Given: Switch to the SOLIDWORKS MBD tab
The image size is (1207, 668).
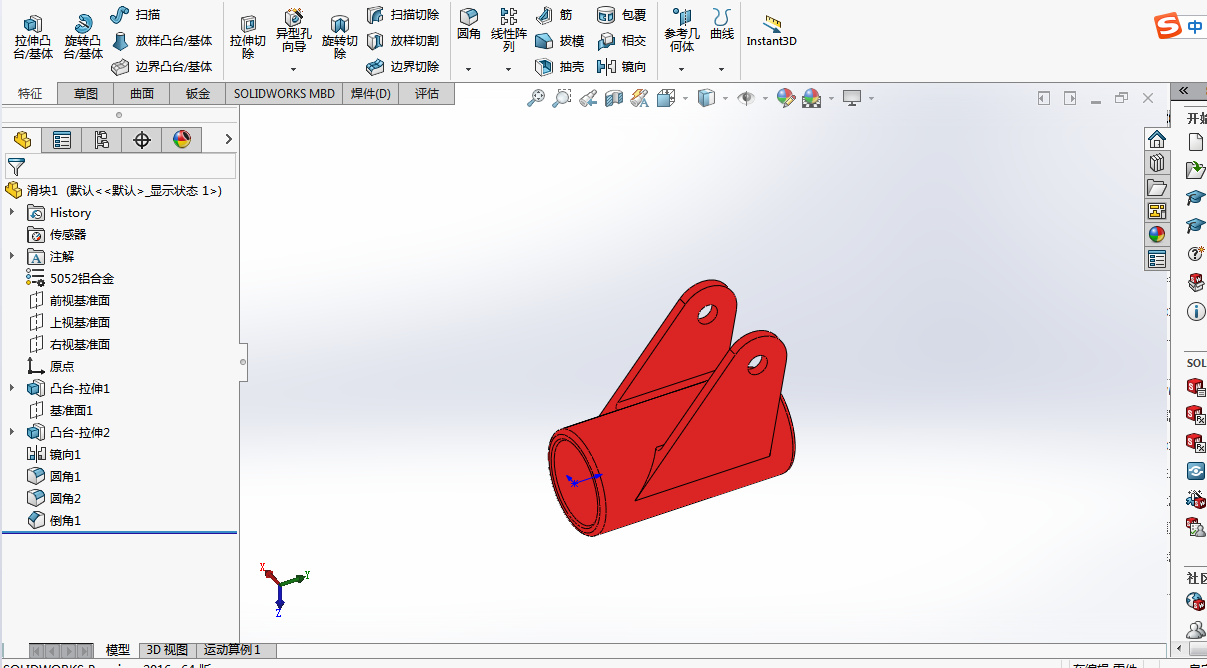Looking at the screenshot, I should pyautogui.click(x=284, y=94).
